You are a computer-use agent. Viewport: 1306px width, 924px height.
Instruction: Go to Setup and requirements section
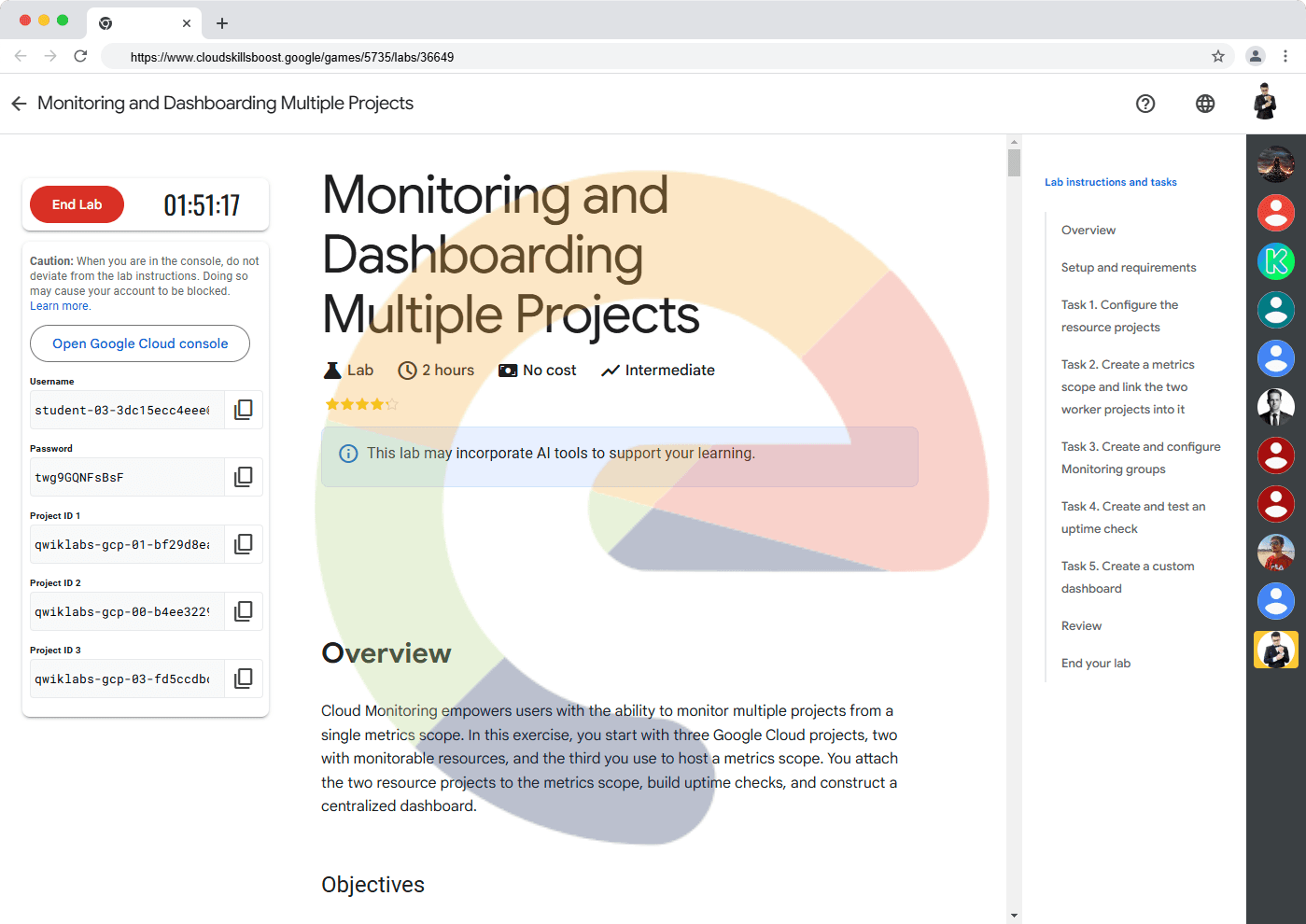tap(1128, 268)
